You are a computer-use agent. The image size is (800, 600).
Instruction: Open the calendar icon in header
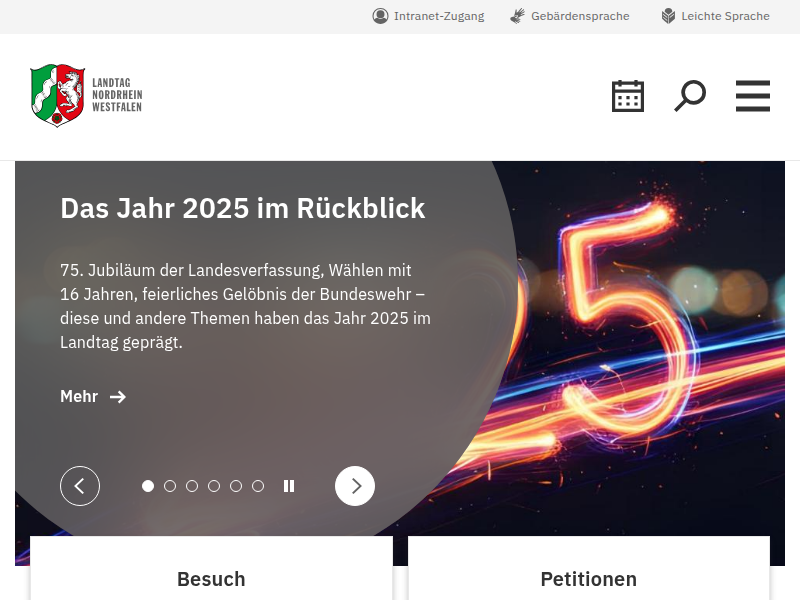(628, 96)
